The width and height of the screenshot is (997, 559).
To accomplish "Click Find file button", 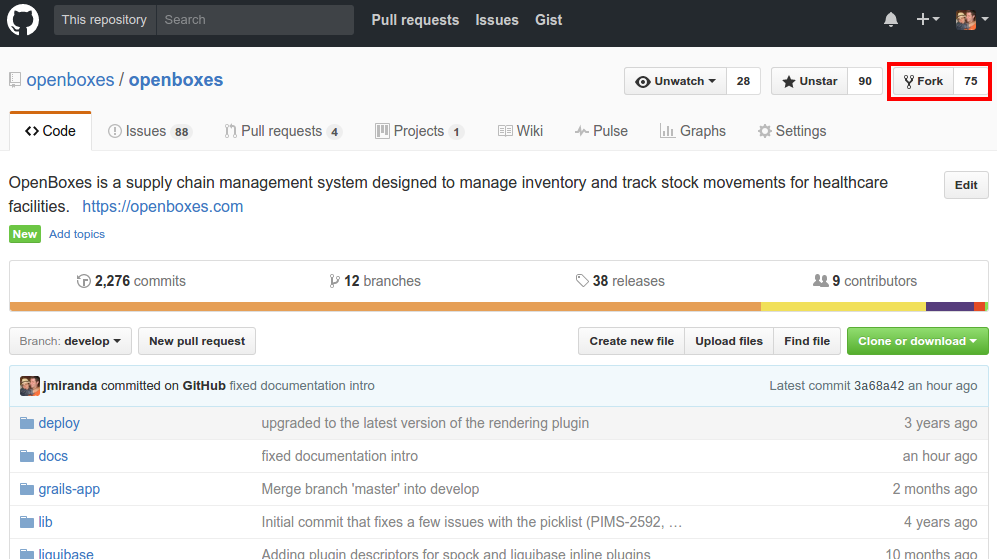I will pos(807,342).
